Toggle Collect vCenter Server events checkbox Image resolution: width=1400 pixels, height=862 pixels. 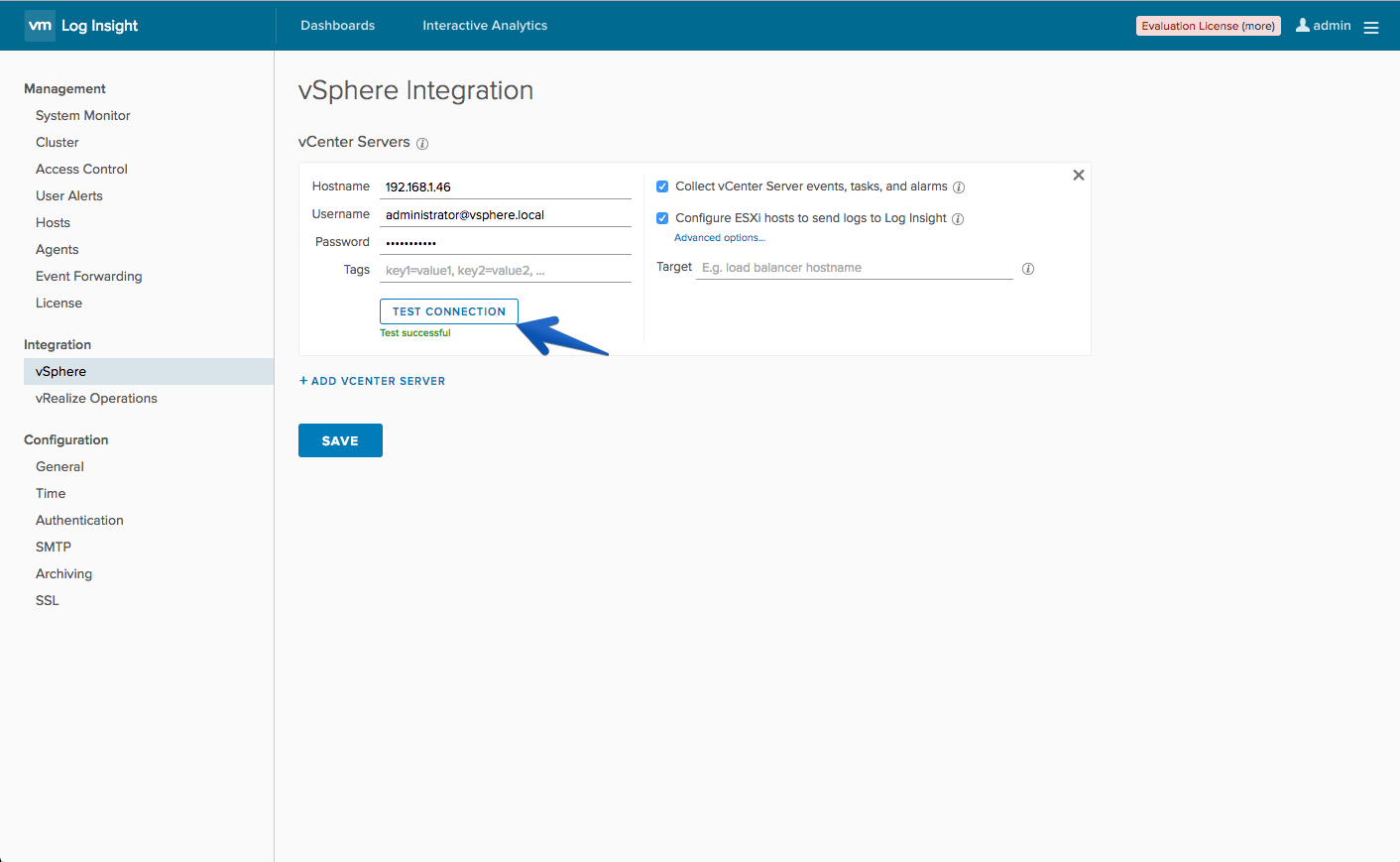662,186
